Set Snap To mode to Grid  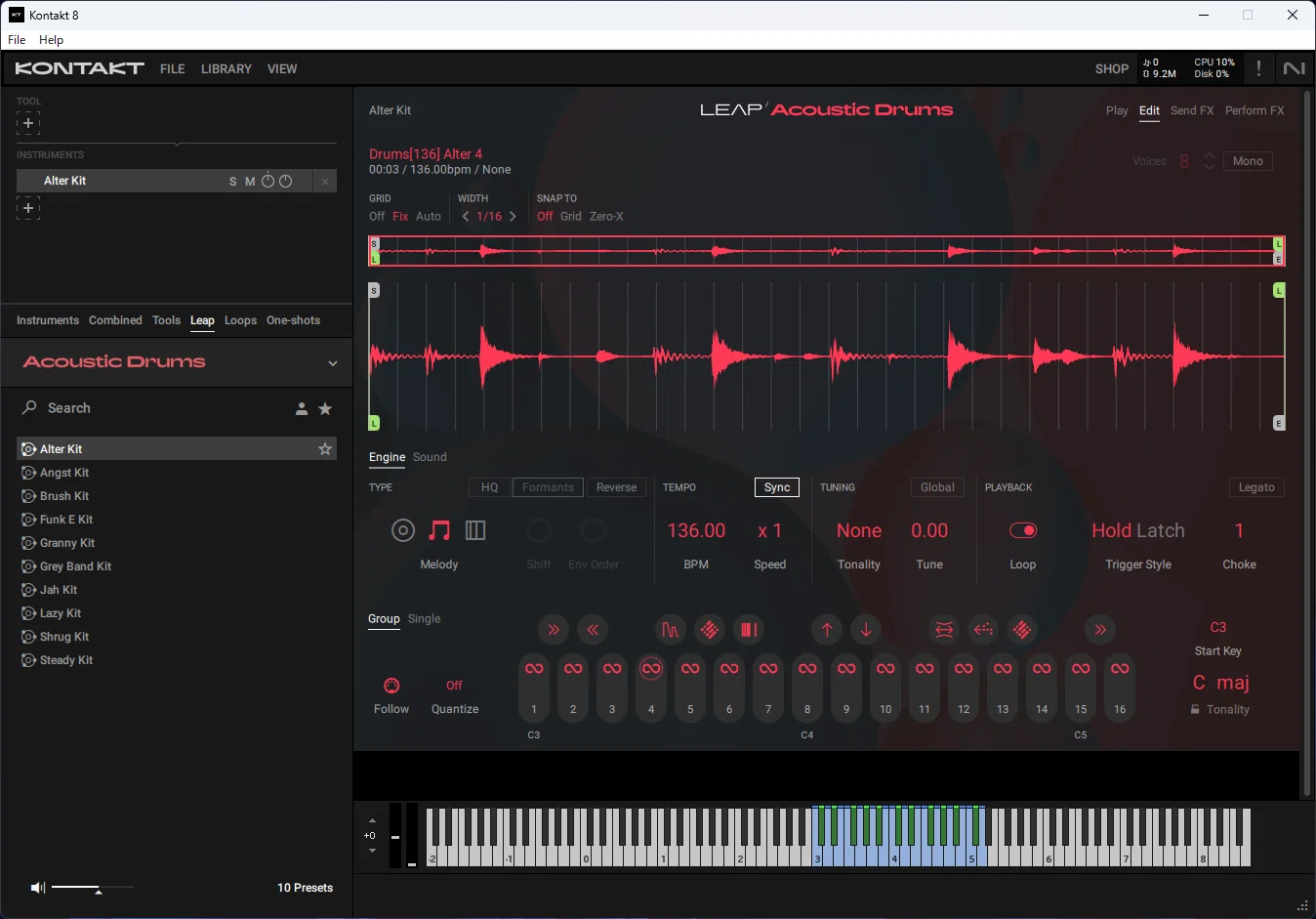(x=571, y=217)
